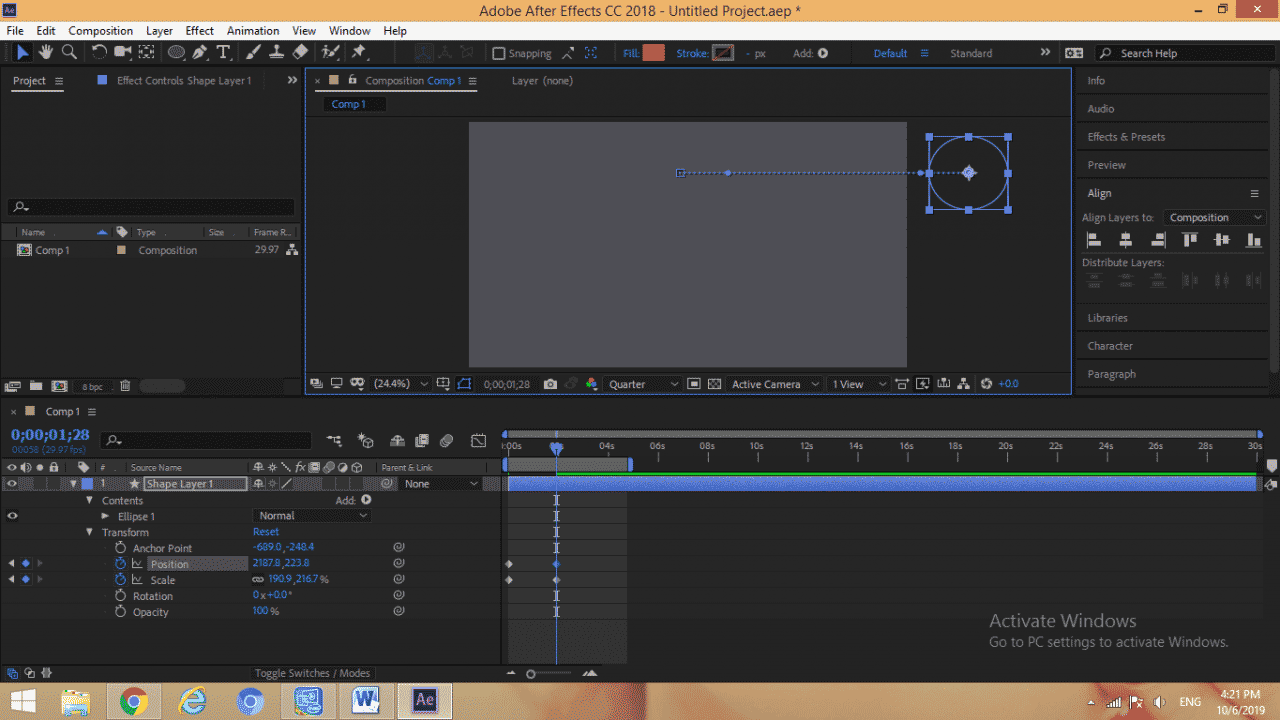The height and width of the screenshot is (720, 1280).
Task: Take a snapshot of the composition
Action: (x=550, y=383)
